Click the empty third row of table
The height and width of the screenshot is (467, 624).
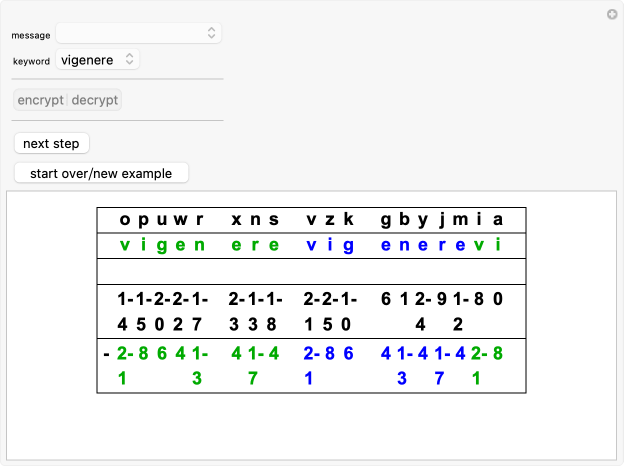click(312, 272)
